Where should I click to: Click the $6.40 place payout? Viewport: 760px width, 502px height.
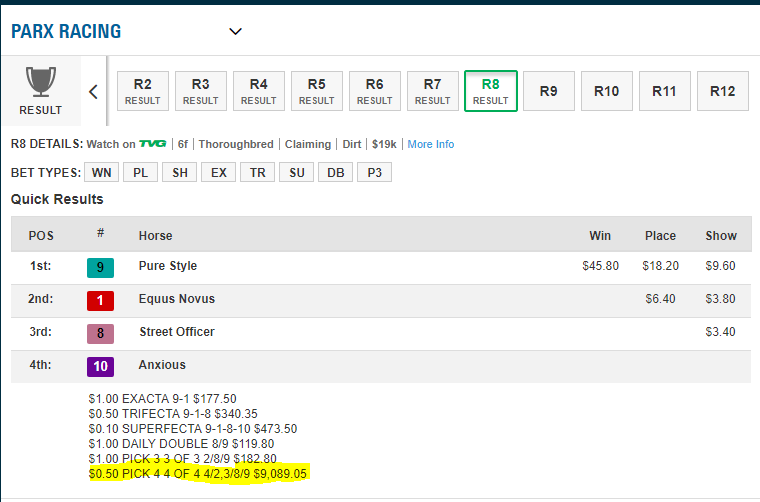pyautogui.click(x=660, y=299)
